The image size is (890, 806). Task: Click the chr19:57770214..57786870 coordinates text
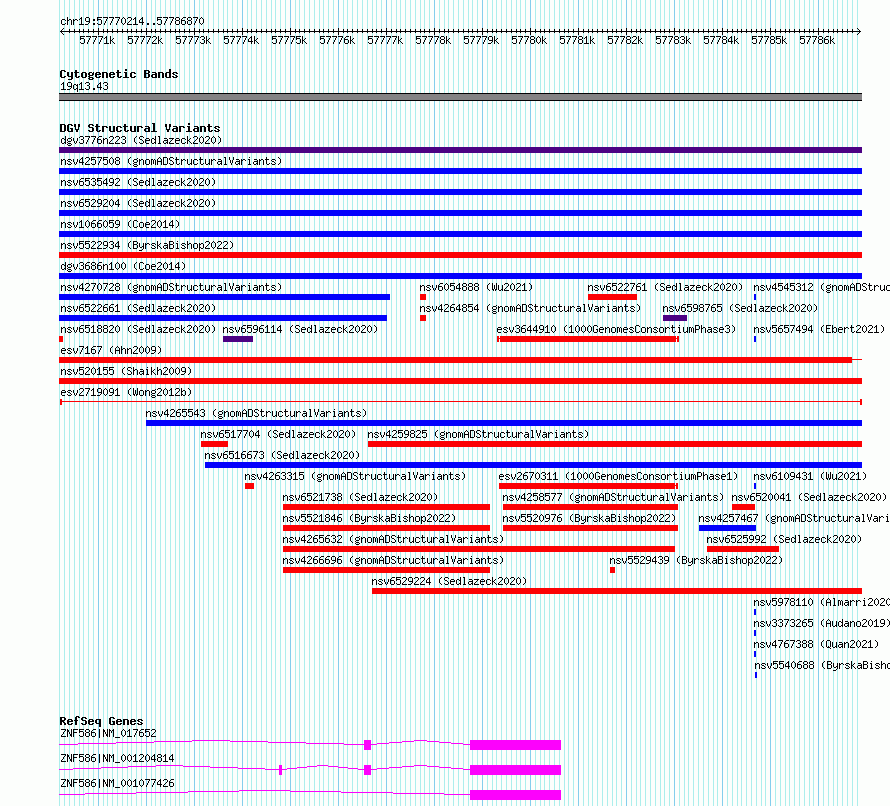point(132,21)
